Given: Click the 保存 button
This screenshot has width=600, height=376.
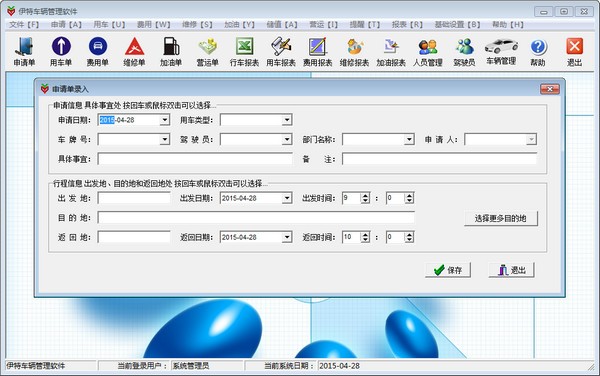Looking at the screenshot, I should pos(448,270).
